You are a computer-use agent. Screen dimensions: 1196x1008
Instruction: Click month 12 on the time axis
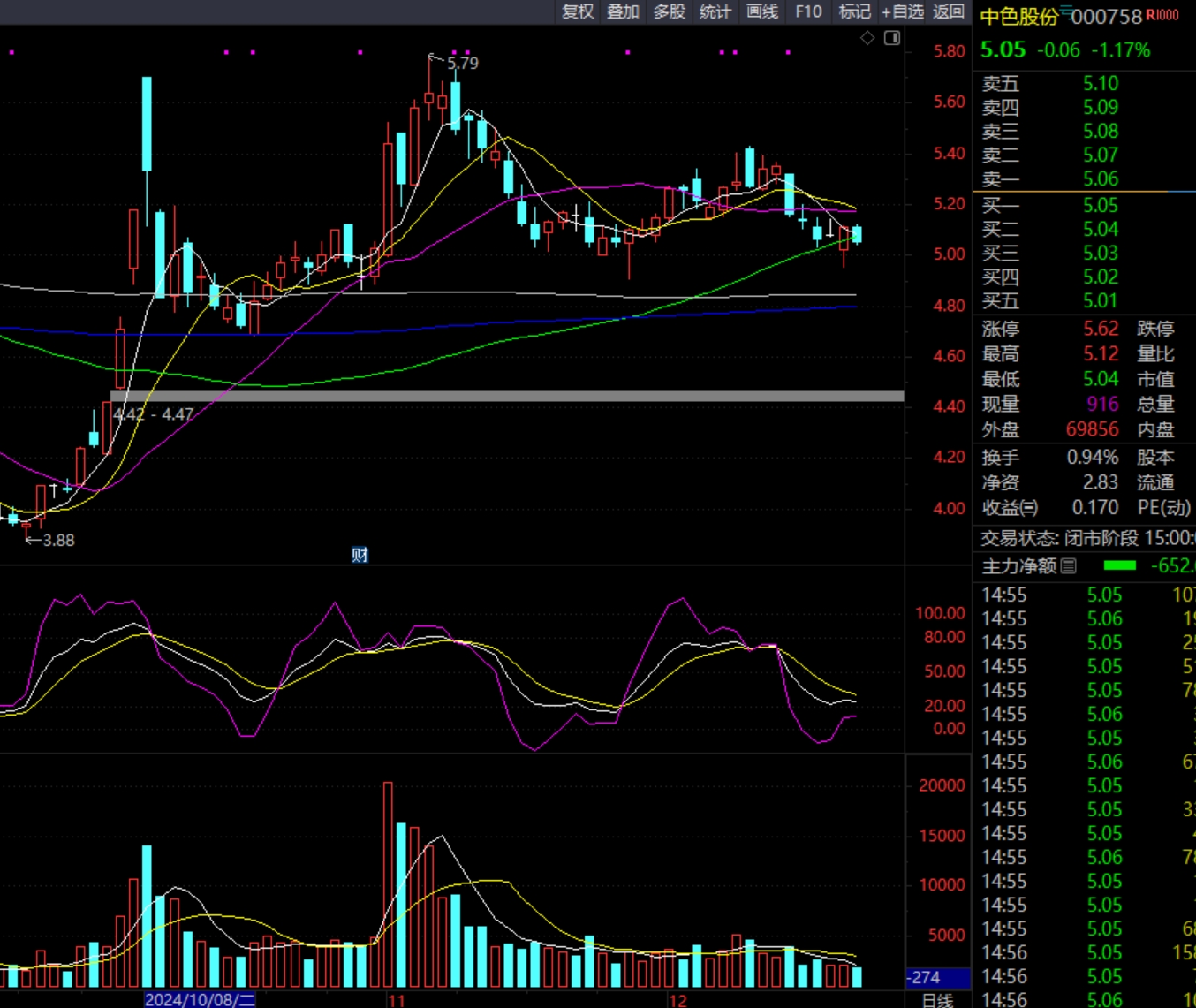coord(677,1000)
